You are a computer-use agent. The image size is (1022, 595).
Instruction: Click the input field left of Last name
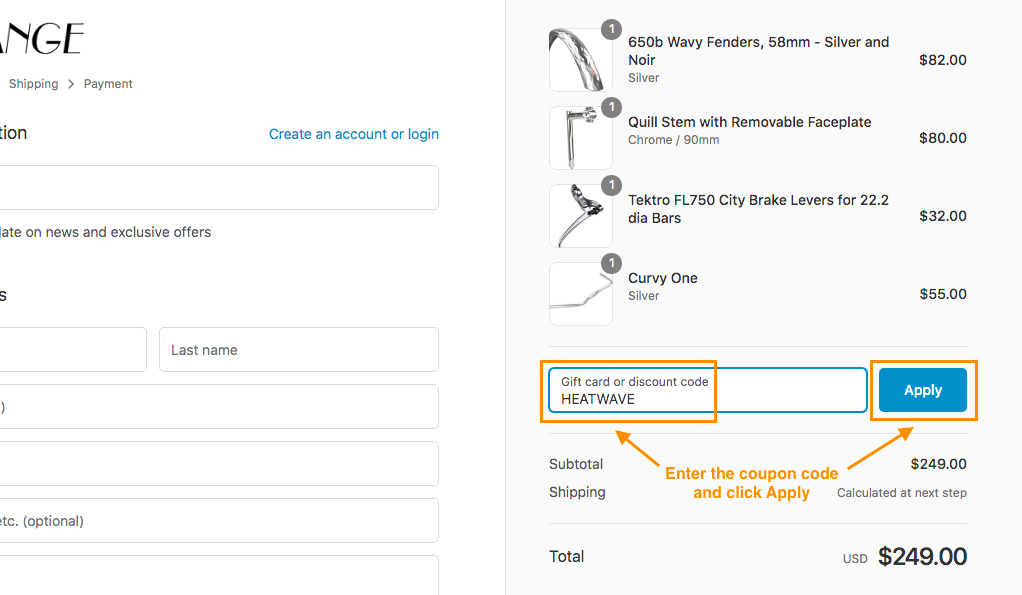pyautogui.click(x=72, y=350)
